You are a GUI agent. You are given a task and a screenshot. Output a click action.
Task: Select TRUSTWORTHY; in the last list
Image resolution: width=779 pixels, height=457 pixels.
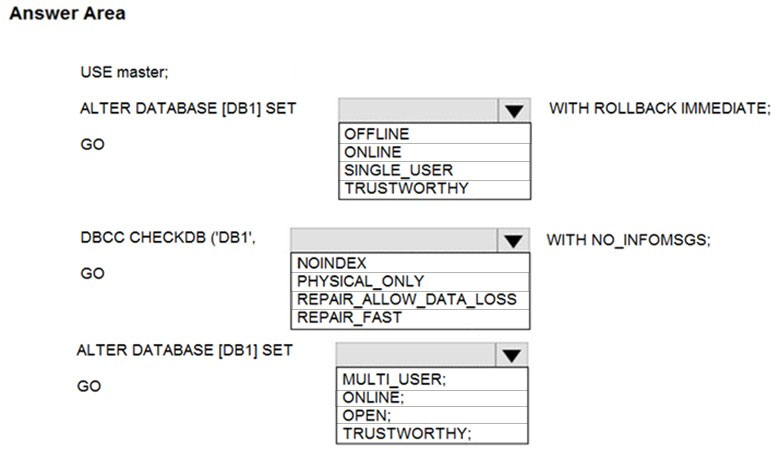(x=406, y=433)
